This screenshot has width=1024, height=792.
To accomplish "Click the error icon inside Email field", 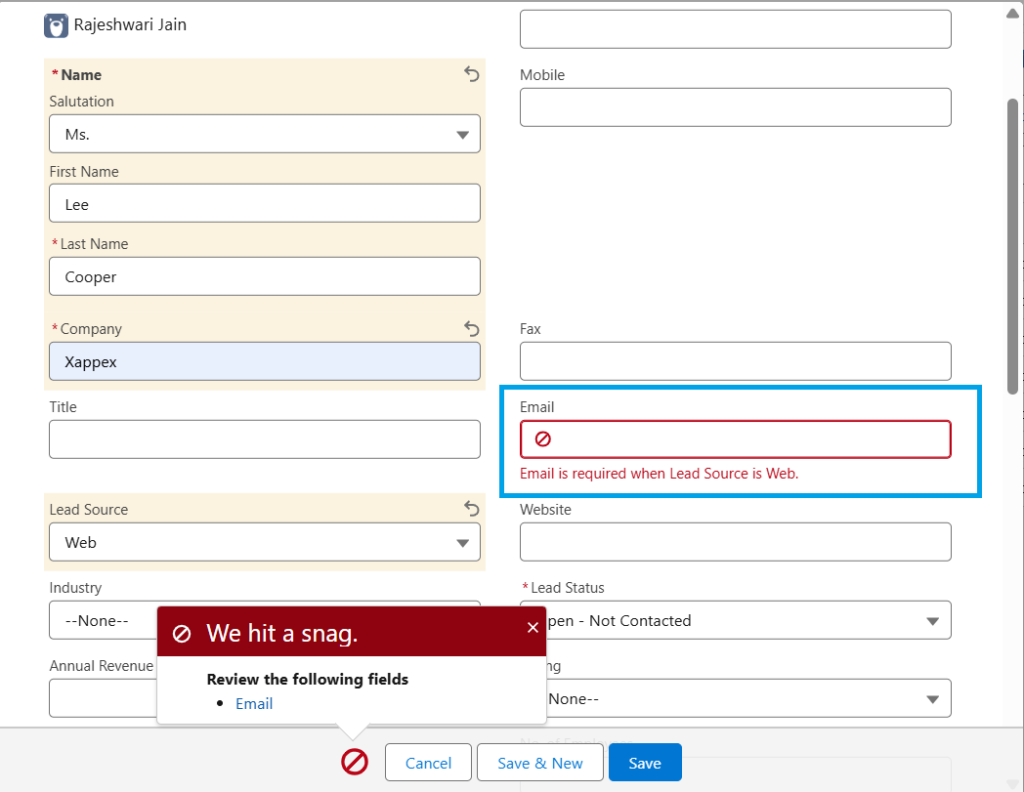I will [x=543, y=439].
